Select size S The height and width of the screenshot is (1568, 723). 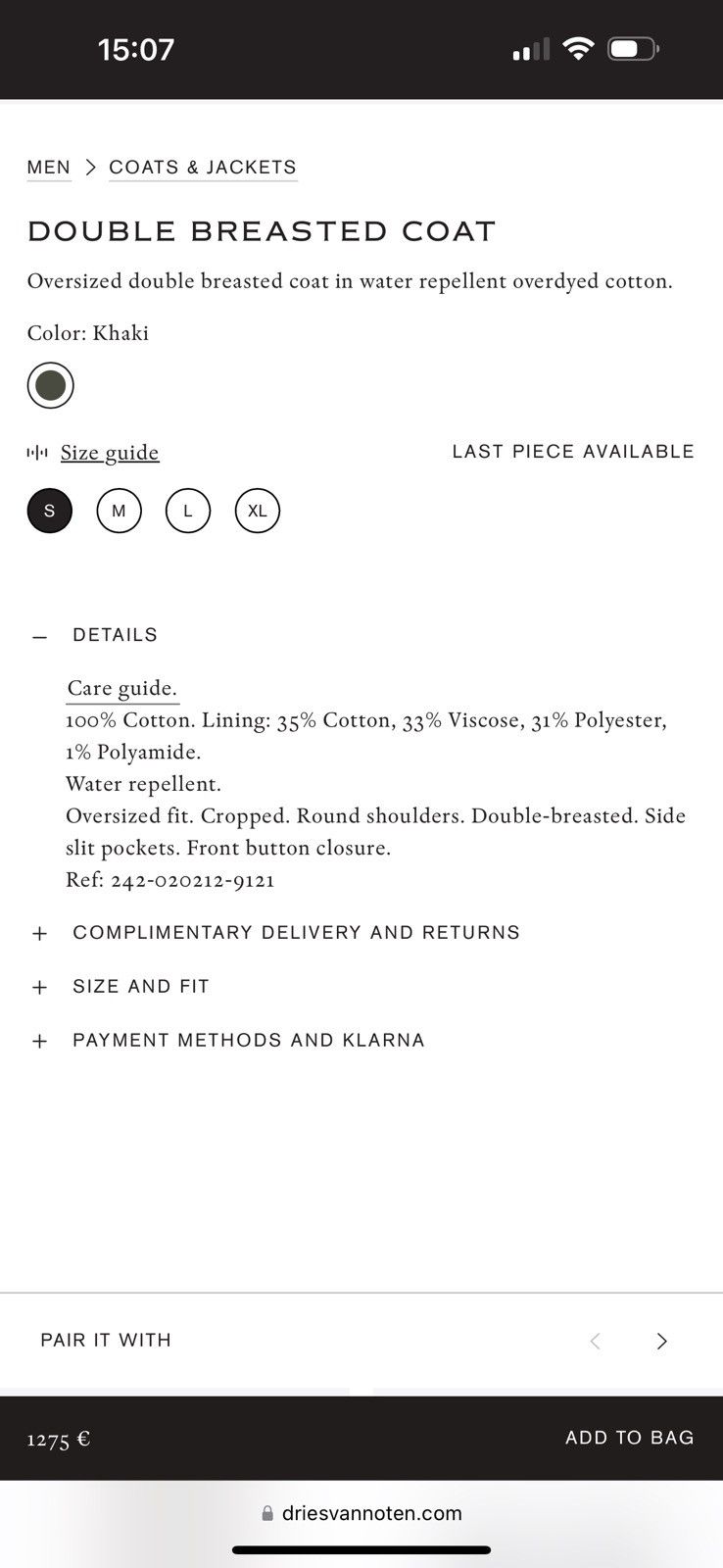point(50,511)
